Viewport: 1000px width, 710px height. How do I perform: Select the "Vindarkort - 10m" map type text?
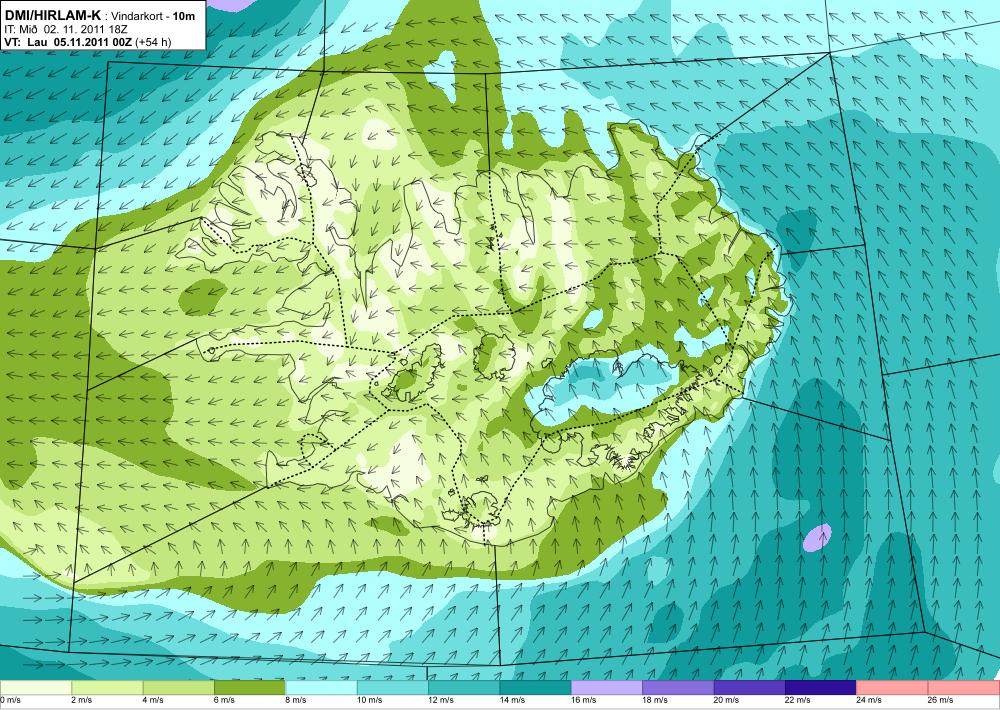point(153,16)
